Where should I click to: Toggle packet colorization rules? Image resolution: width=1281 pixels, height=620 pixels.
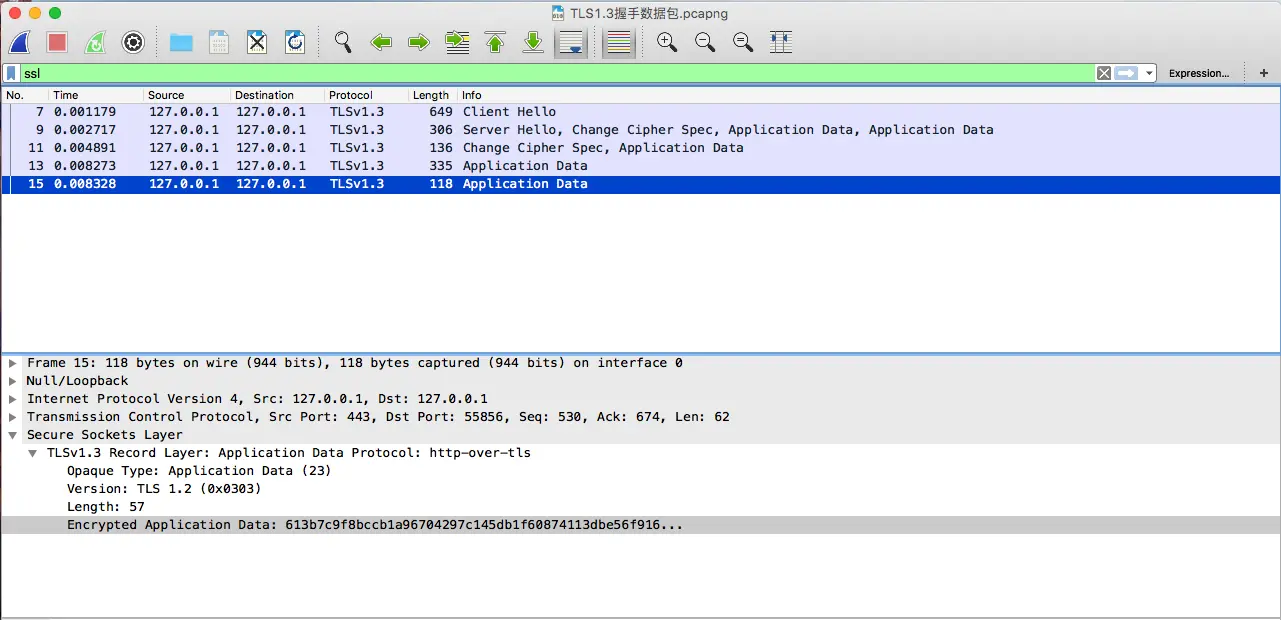[619, 43]
